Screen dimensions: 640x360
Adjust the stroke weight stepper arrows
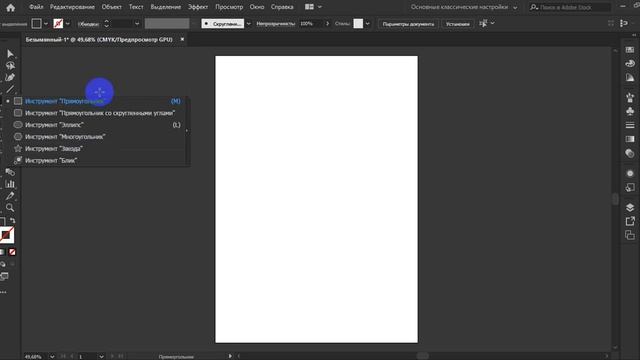click(107, 24)
